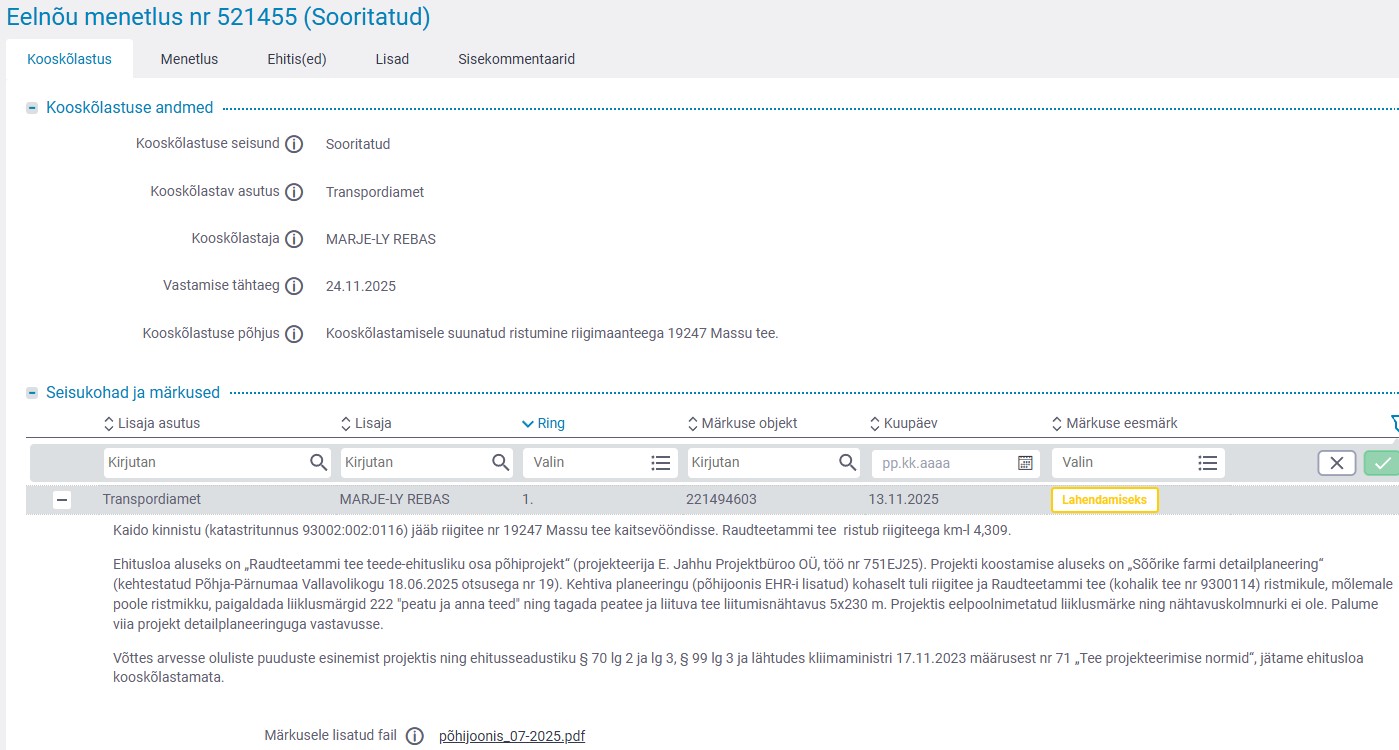Screen dimensions: 1399x750
Task: Click info icon beside Kooskõlastav asutus
Action: [x=294, y=192]
